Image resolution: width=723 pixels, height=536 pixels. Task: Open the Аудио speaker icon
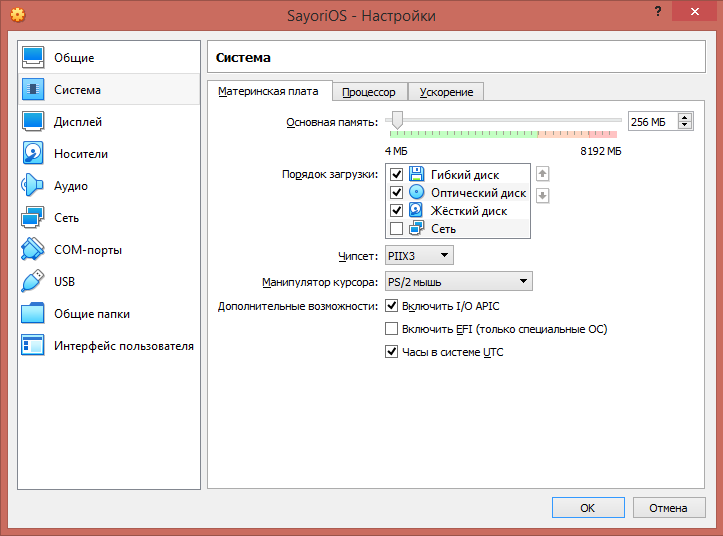pos(34,186)
